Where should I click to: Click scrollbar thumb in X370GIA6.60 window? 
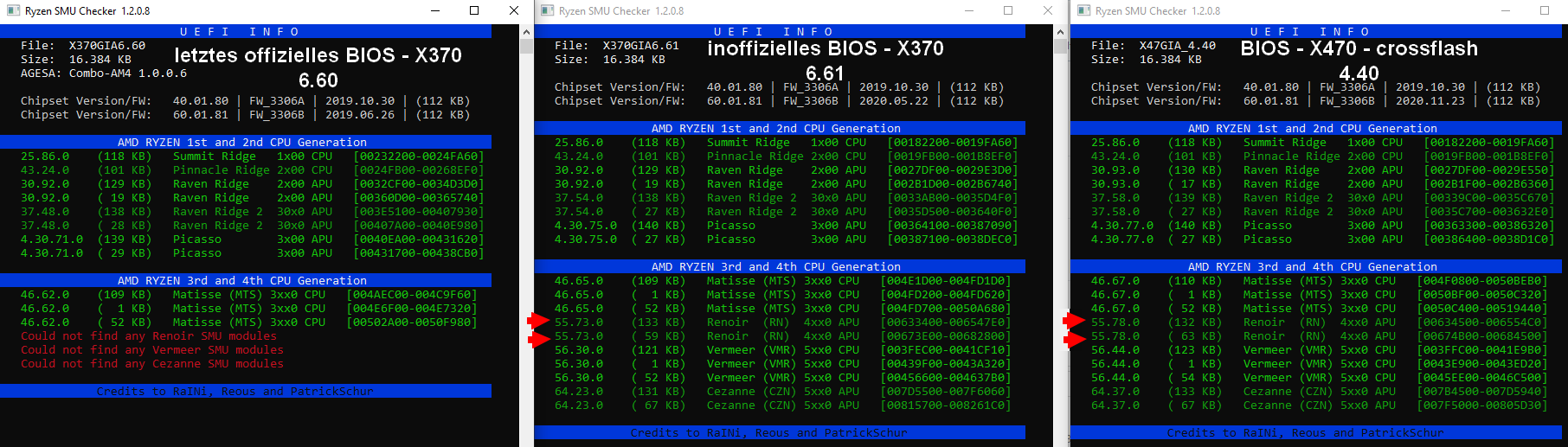(x=526, y=46)
